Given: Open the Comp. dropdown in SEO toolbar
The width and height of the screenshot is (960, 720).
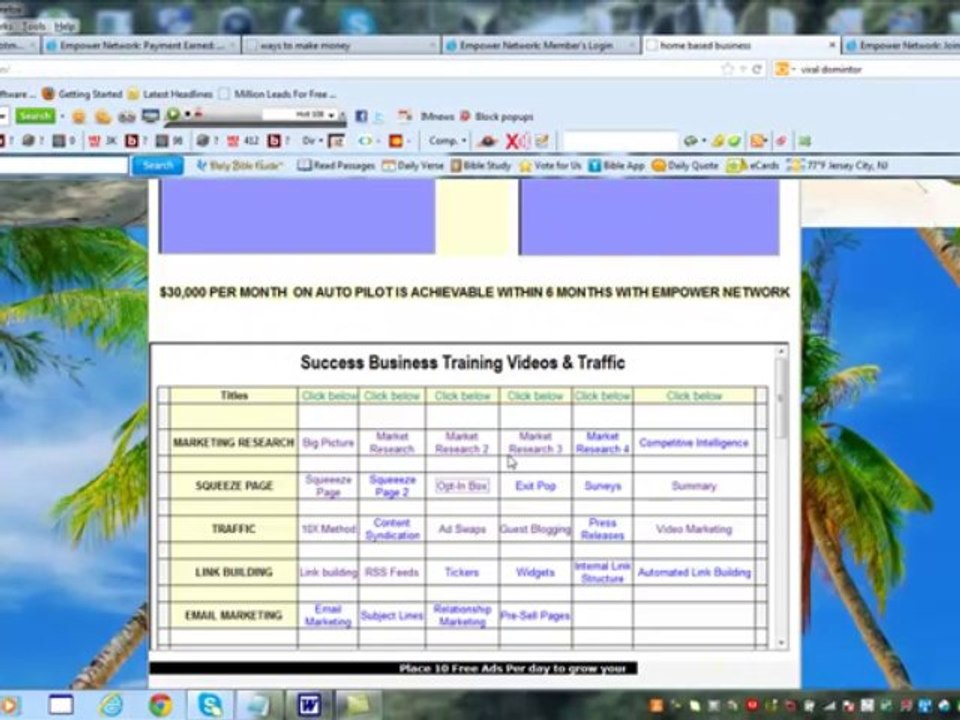Looking at the screenshot, I should [447, 141].
